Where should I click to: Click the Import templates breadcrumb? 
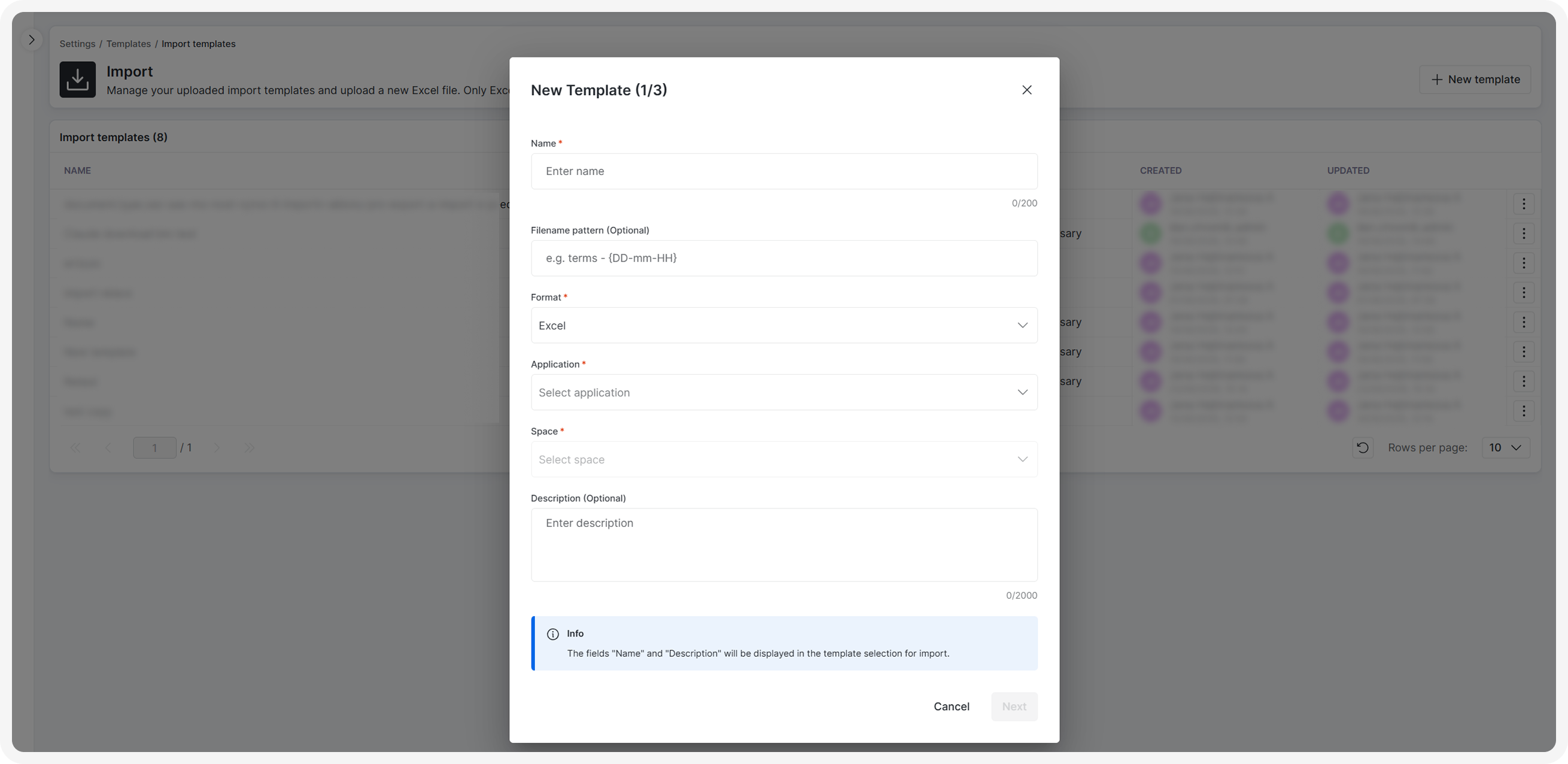(x=199, y=44)
